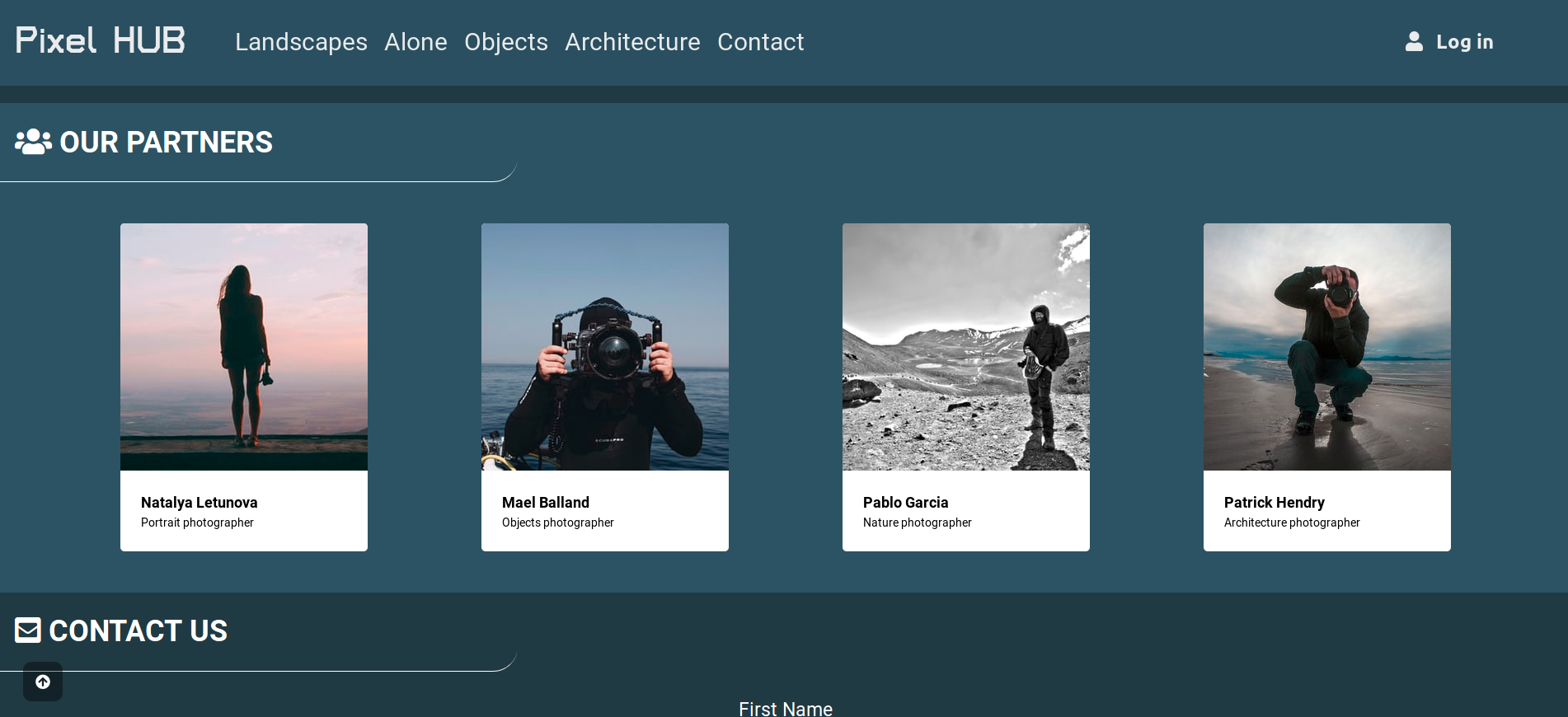Screen dimensions: 1568x717
Task: Click the Nature photographer caption
Action: [x=918, y=523]
